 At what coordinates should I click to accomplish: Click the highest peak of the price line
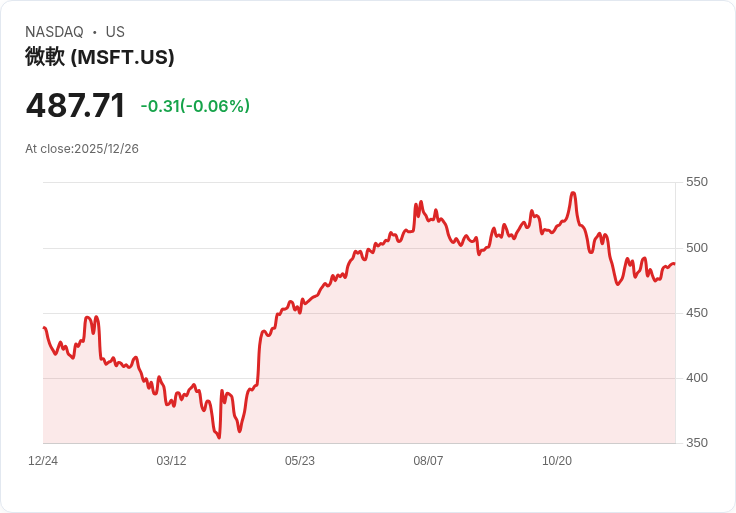pos(573,193)
